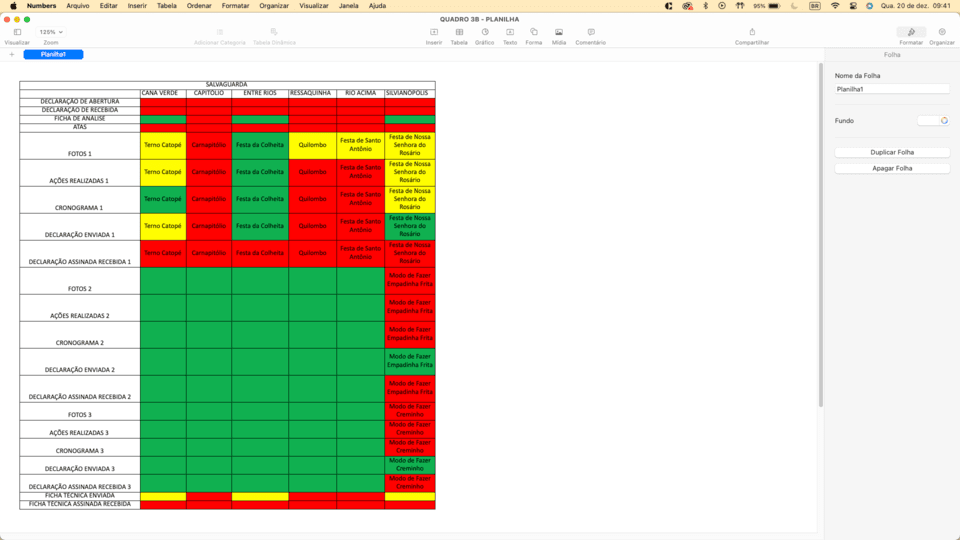Click the Duplicar Folha button
Screen dimensions: 960x540
tap(892, 152)
